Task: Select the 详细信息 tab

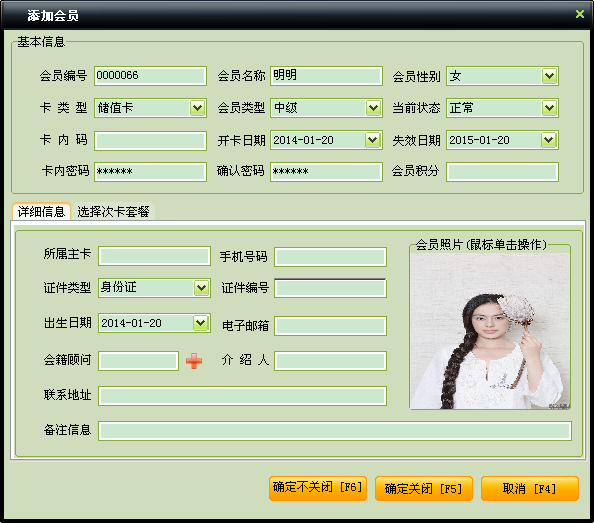Action: [41, 211]
